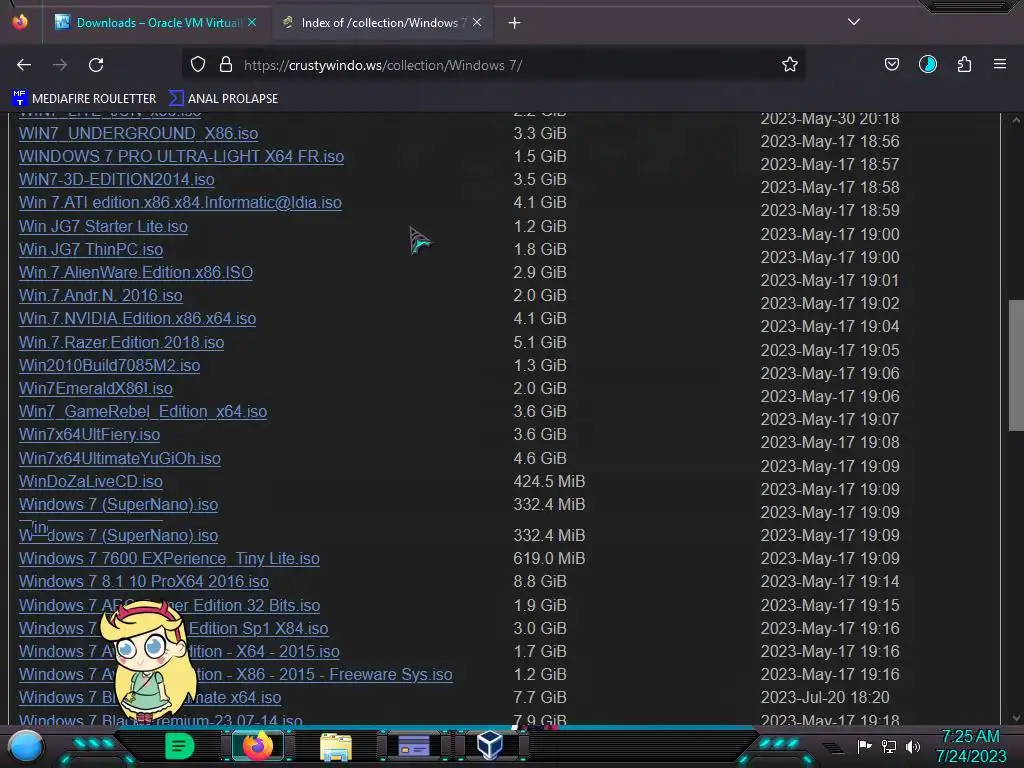Open WinDoZaLiveCD.iso link
This screenshot has height=768, width=1024.
click(x=91, y=481)
